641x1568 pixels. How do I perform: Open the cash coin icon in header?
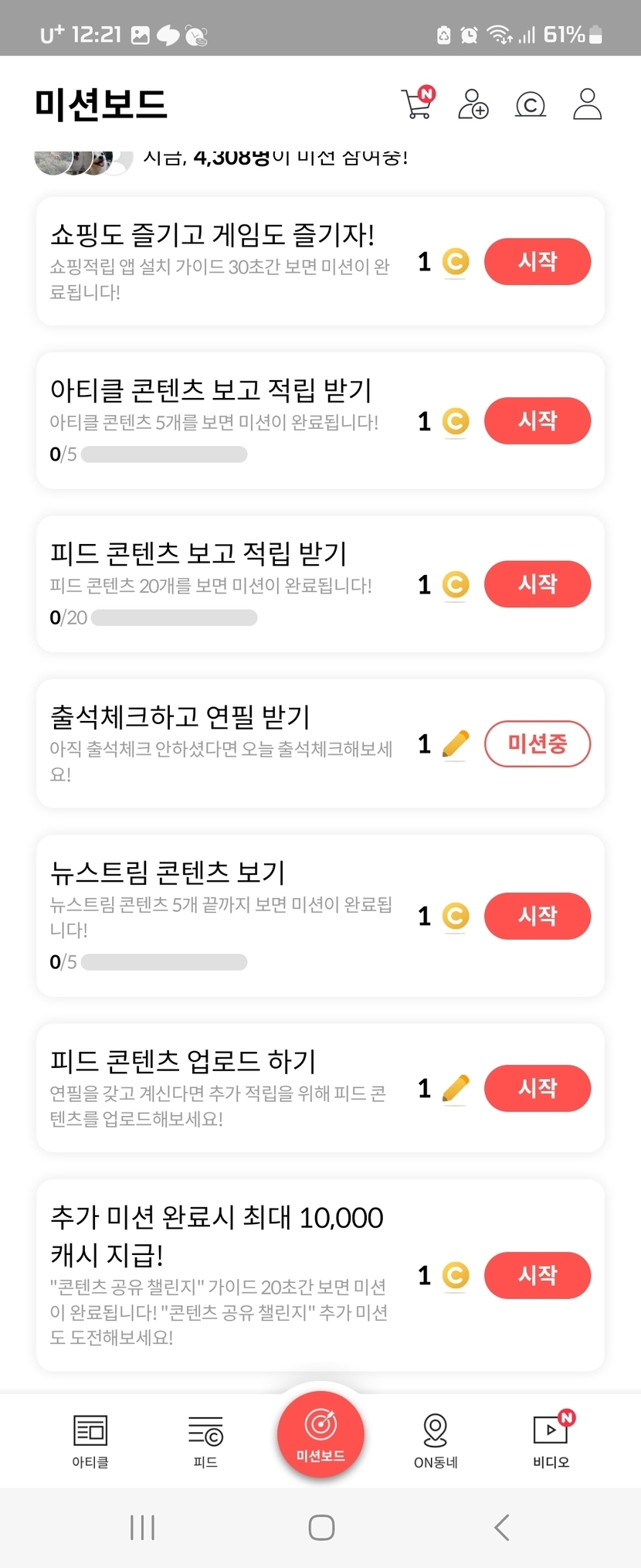click(530, 104)
